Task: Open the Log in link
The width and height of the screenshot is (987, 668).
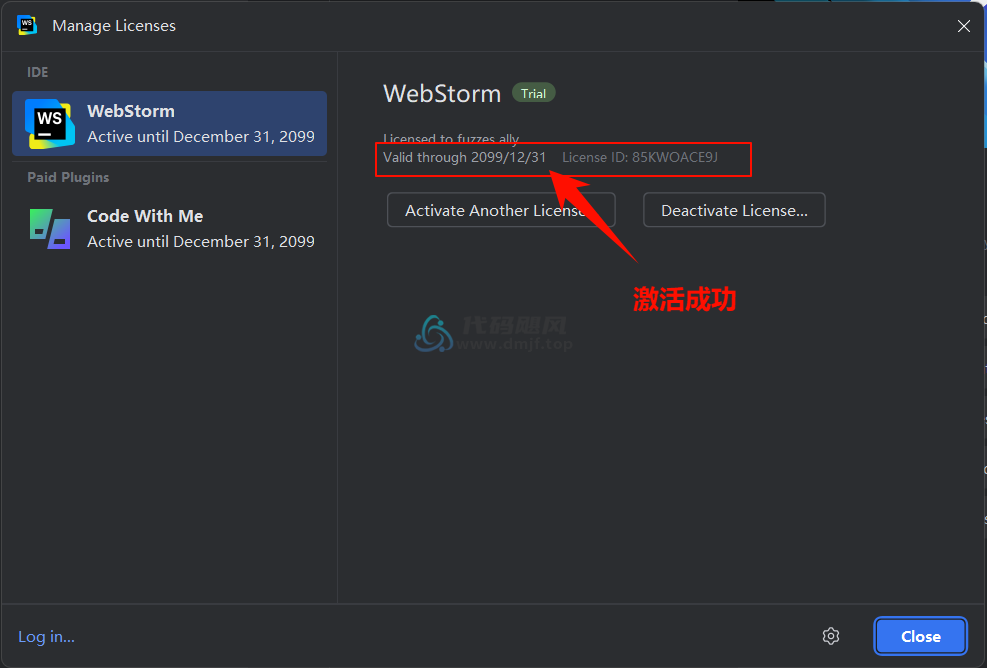Action: 46,637
